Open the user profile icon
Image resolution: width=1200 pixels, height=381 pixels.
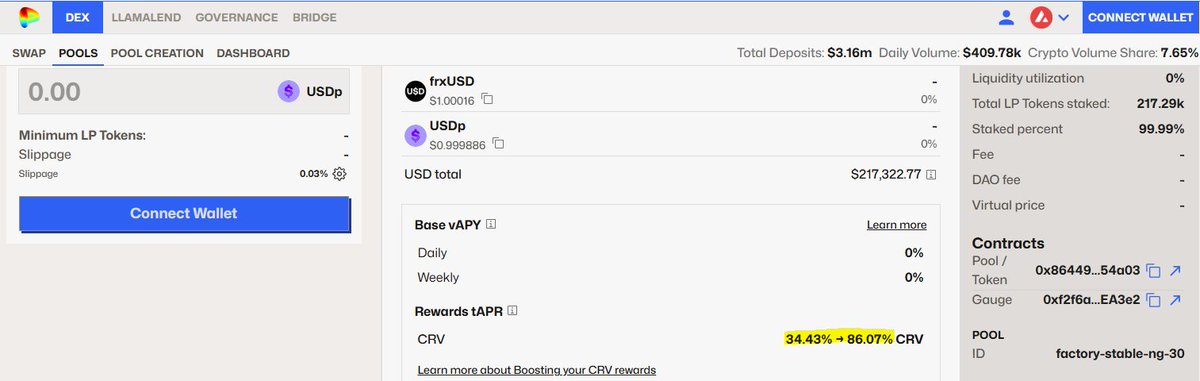click(1007, 17)
